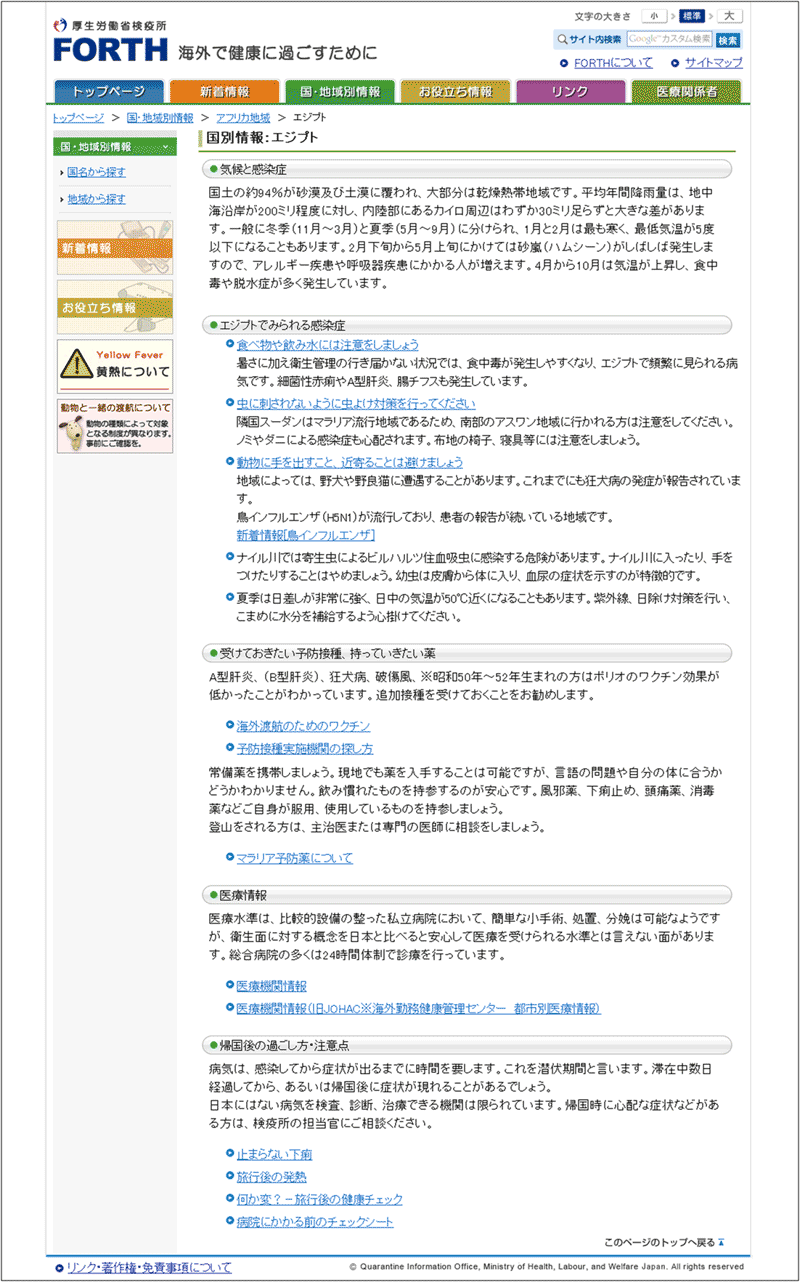Click アフリカ地域 in breadcrumb

click(243, 118)
